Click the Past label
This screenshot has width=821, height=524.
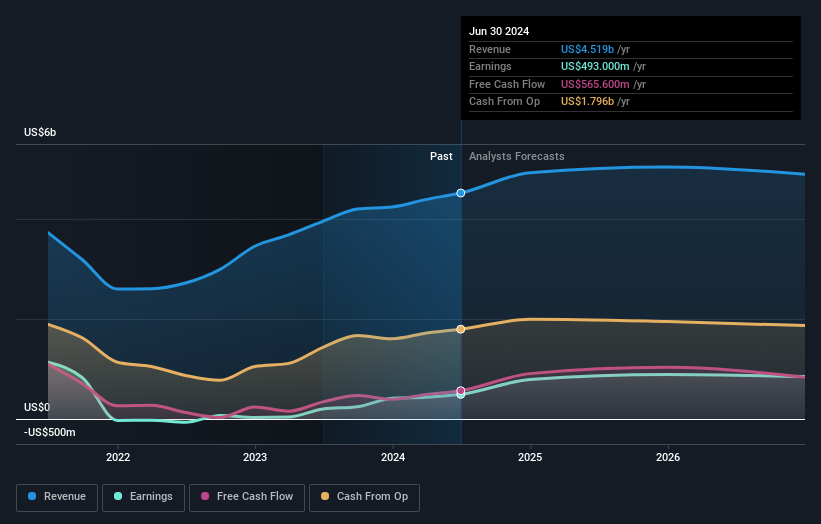click(441, 157)
